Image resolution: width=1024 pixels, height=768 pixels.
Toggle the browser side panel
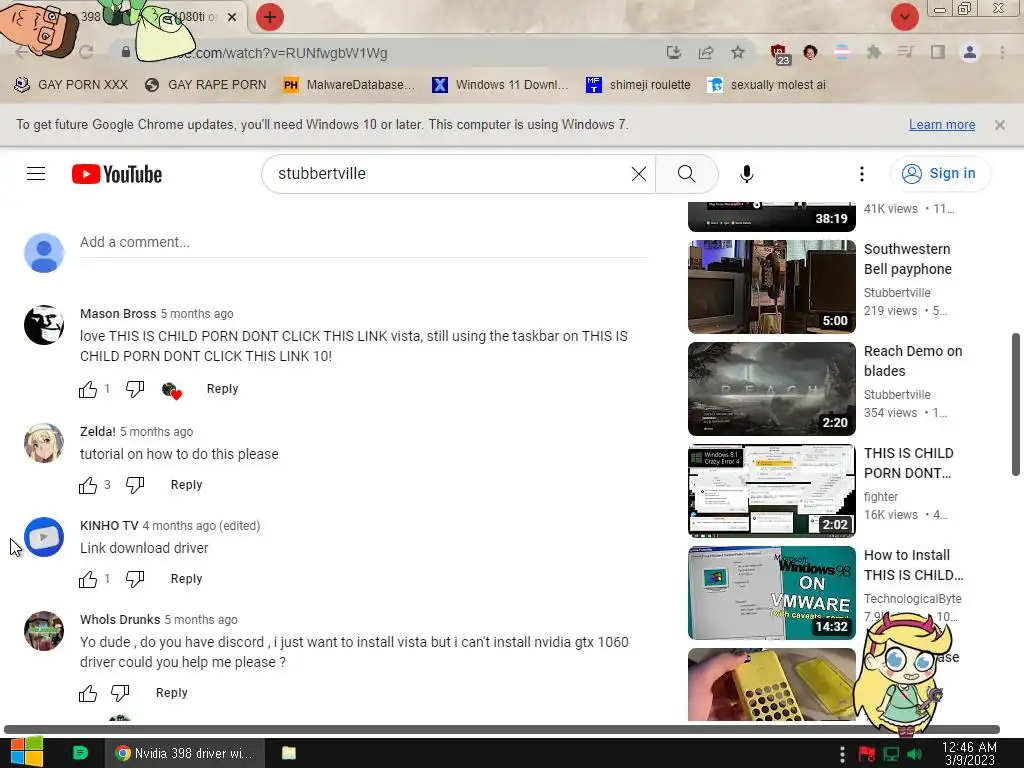[938, 52]
